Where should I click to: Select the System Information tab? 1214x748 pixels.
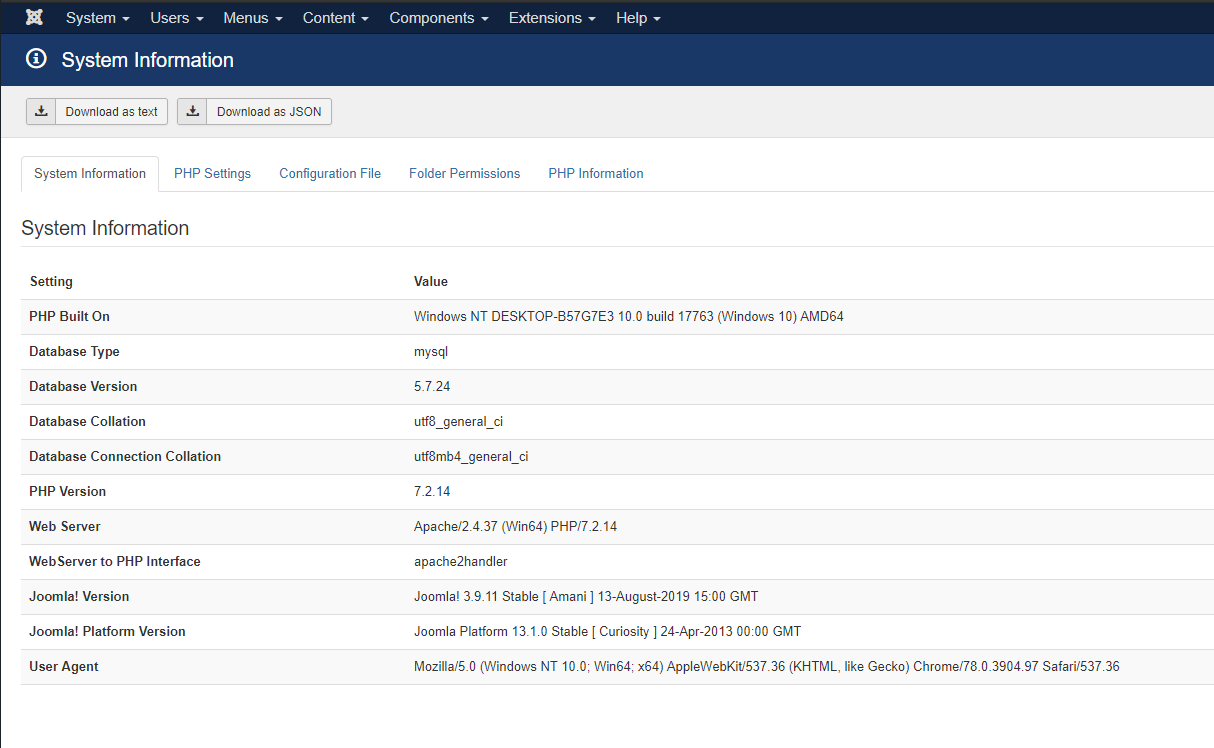point(90,173)
